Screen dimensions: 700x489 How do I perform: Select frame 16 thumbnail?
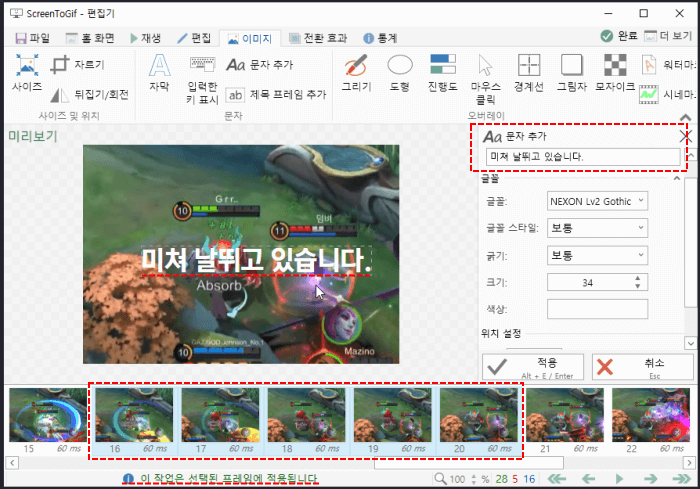(134, 421)
